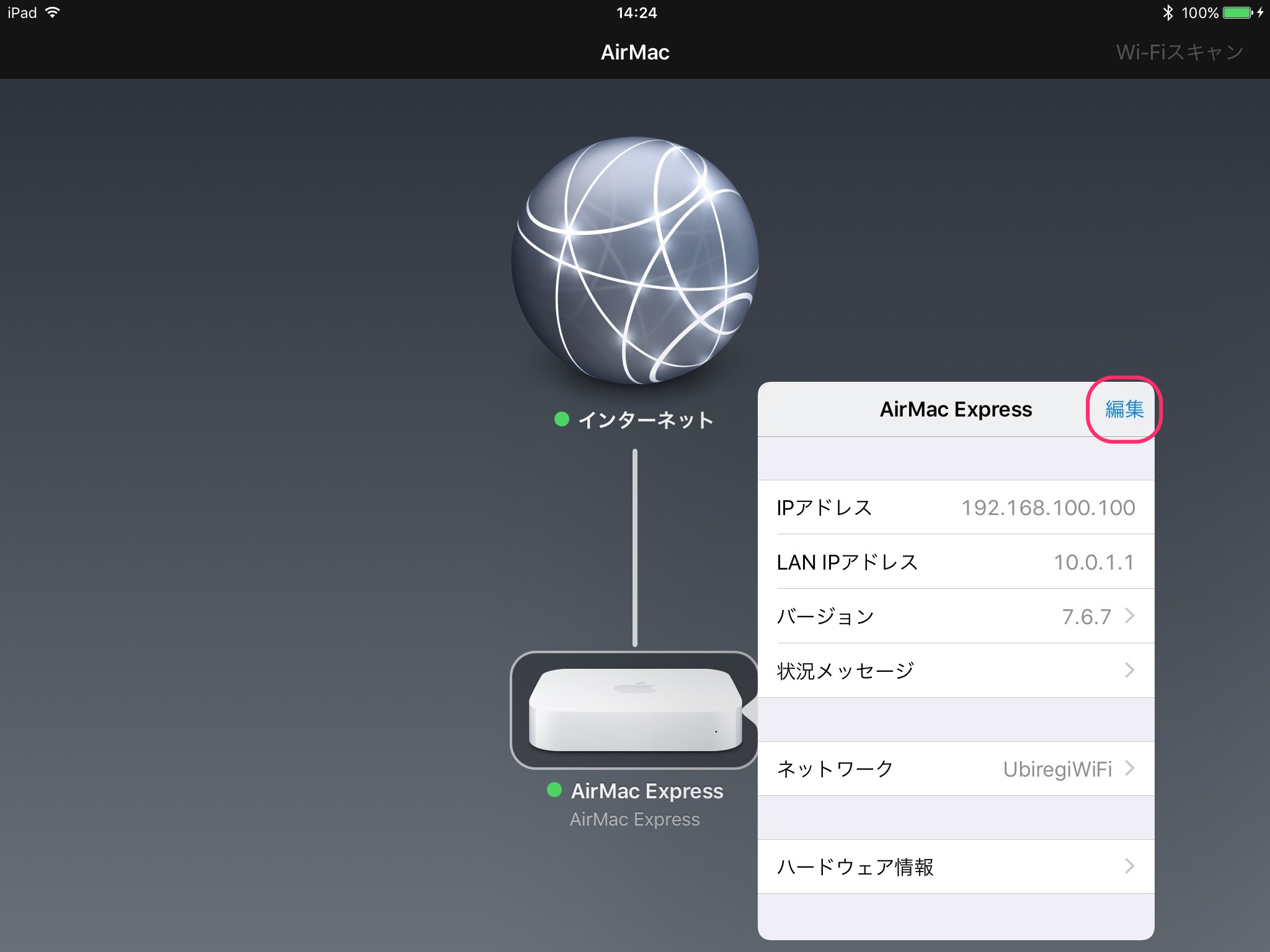Tap the Internet globe icon
This screenshot has height=952, width=1270.
click(635, 260)
